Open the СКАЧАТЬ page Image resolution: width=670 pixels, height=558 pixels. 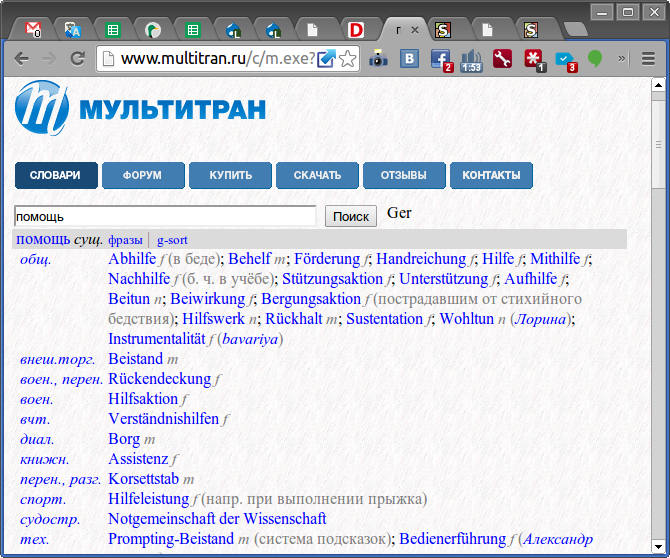pos(317,175)
